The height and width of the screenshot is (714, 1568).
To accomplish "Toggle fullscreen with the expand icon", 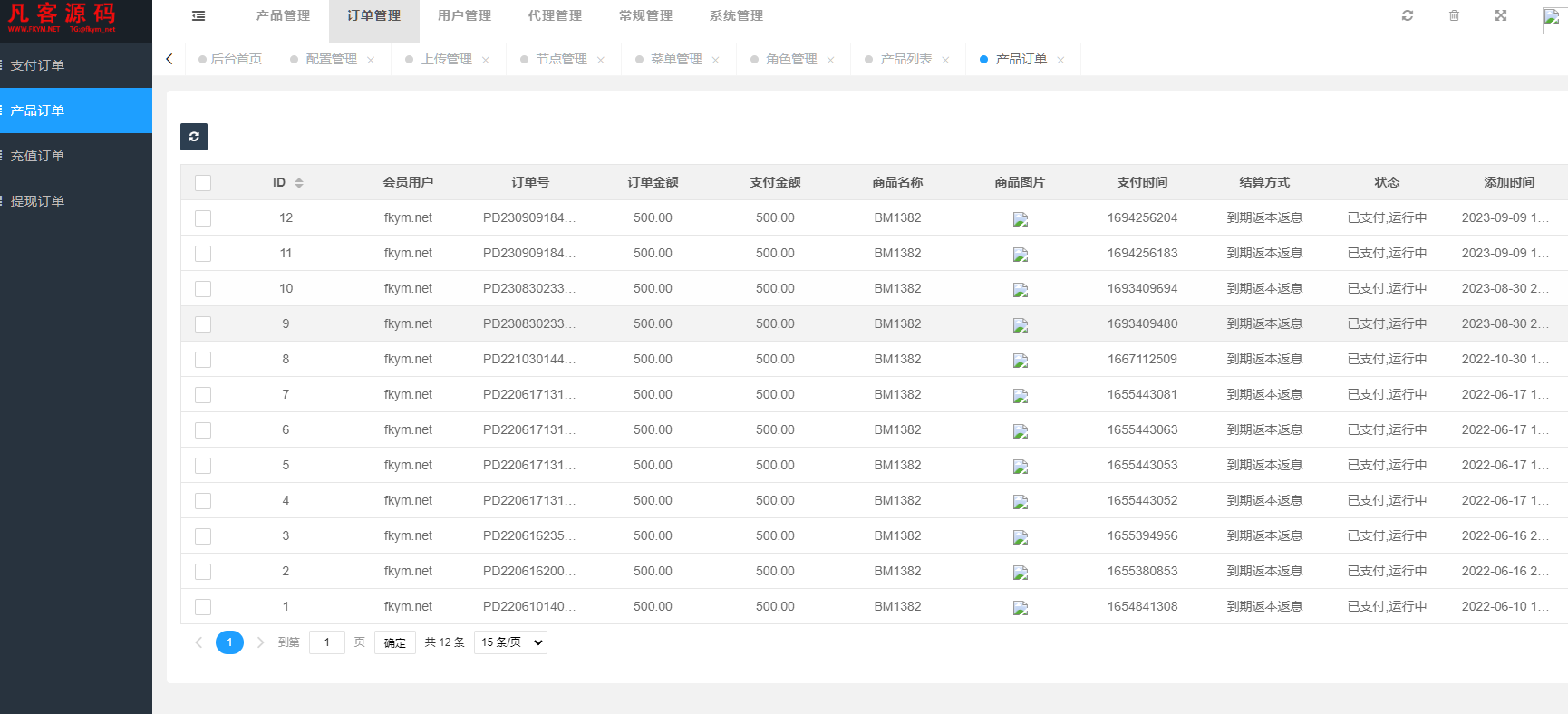I will click(x=1501, y=15).
